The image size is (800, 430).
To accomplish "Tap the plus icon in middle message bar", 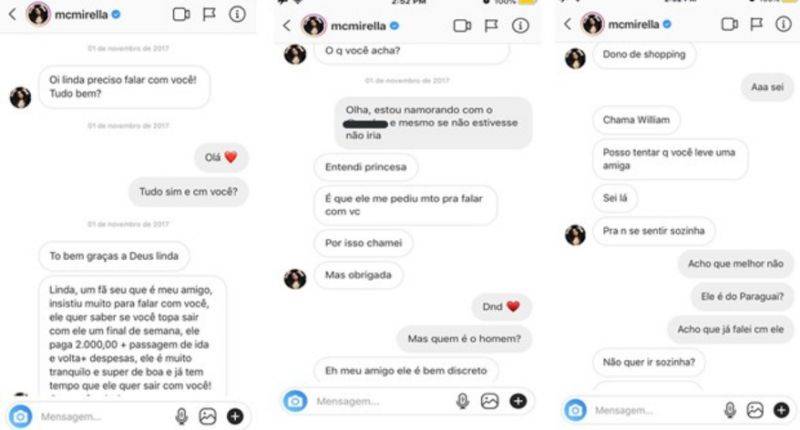I will point(518,401).
